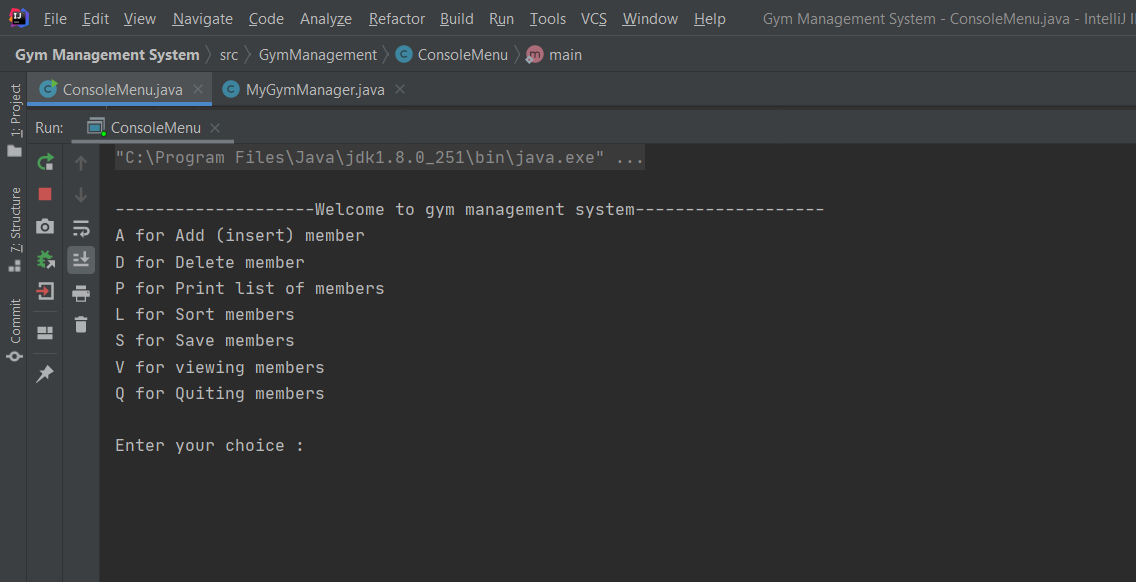The width and height of the screenshot is (1136, 582).
Task: Click the GymManagement breadcrumb link
Action: (x=317, y=54)
